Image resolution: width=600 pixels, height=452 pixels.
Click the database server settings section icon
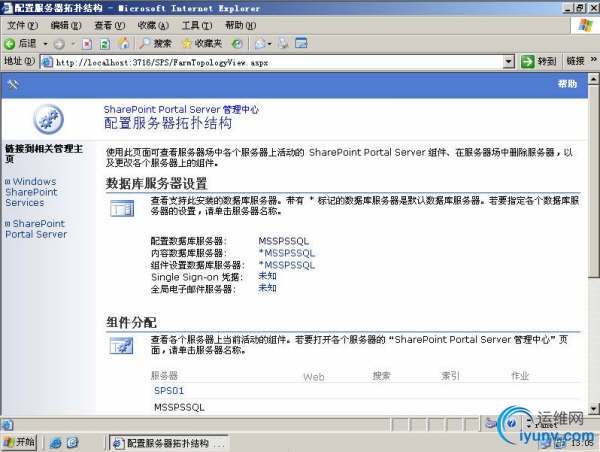click(122, 209)
